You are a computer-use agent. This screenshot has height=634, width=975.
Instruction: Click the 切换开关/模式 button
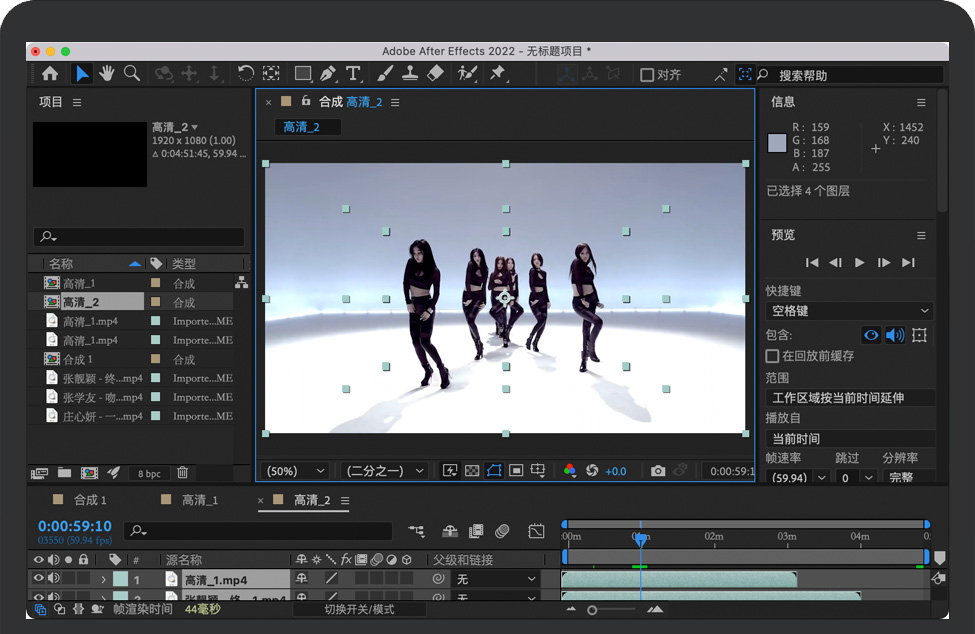[x=359, y=609]
